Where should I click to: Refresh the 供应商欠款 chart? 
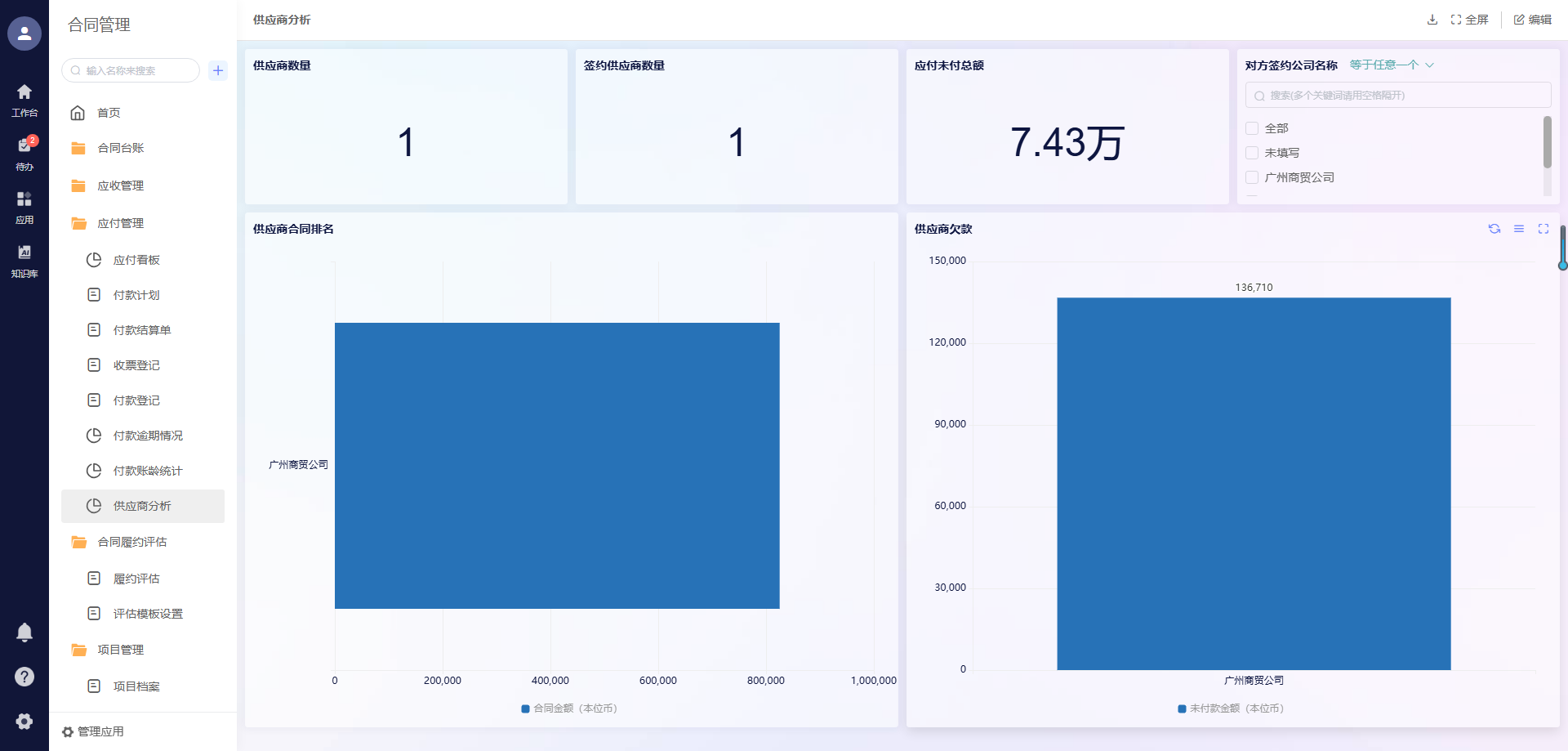1494,229
